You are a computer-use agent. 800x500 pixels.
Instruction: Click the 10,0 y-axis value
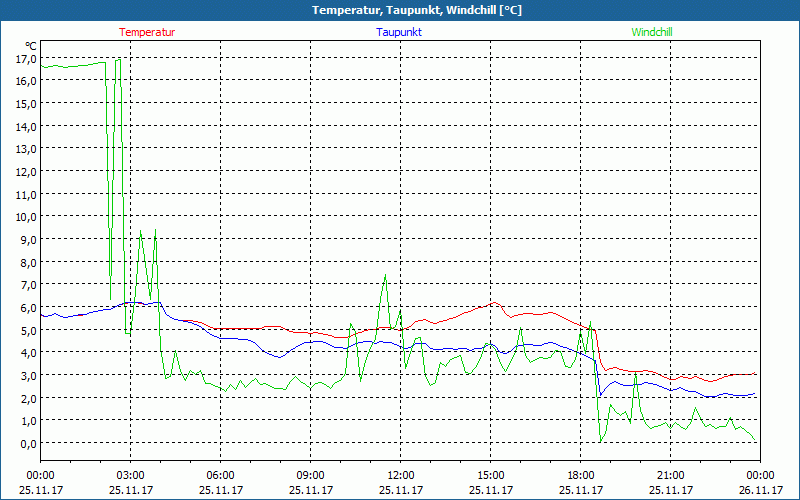(27, 217)
